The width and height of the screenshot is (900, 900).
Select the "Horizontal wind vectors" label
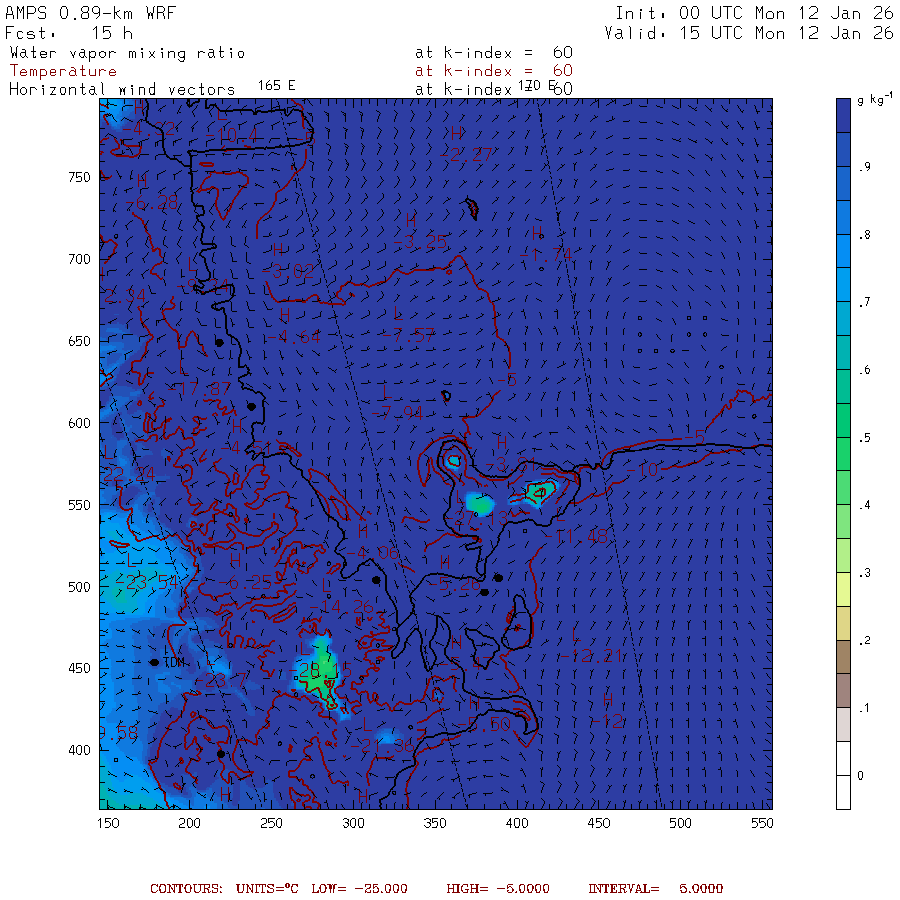click(122, 90)
